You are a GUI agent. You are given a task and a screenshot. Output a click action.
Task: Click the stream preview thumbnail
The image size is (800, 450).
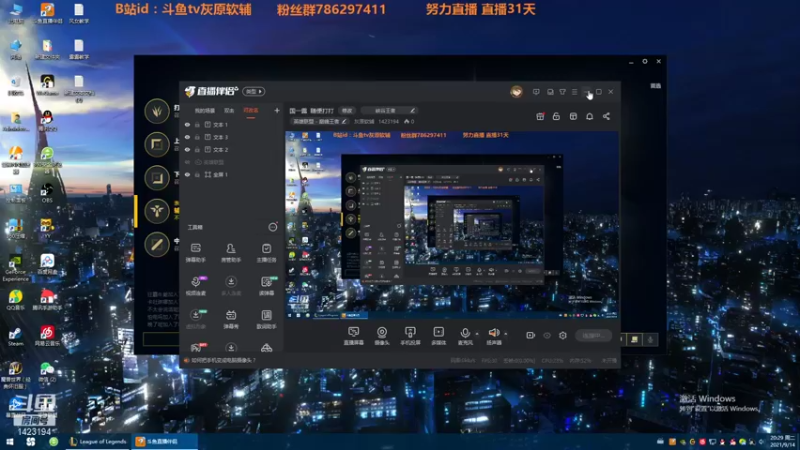pyautogui.click(x=452, y=225)
